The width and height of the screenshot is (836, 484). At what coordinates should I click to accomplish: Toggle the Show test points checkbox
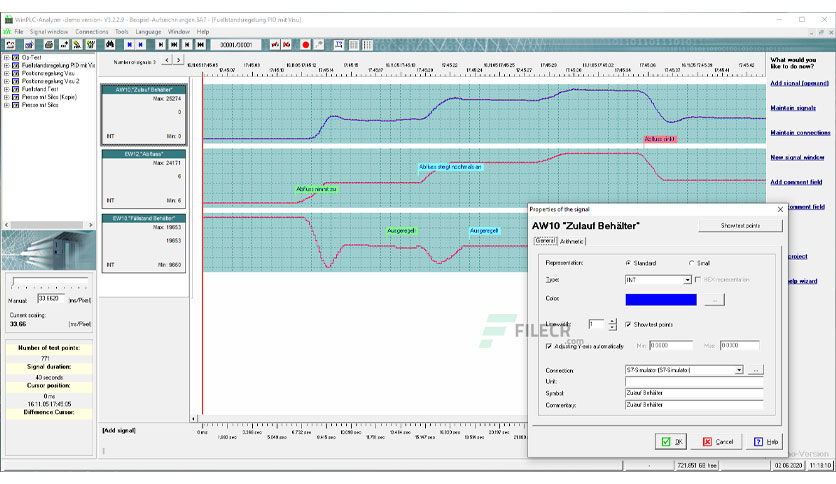point(628,324)
